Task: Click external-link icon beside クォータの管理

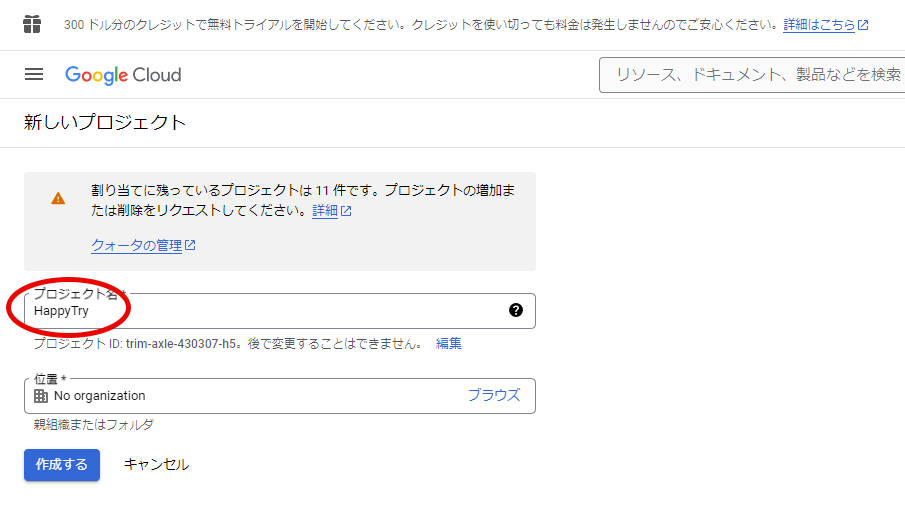Action: tap(190, 245)
